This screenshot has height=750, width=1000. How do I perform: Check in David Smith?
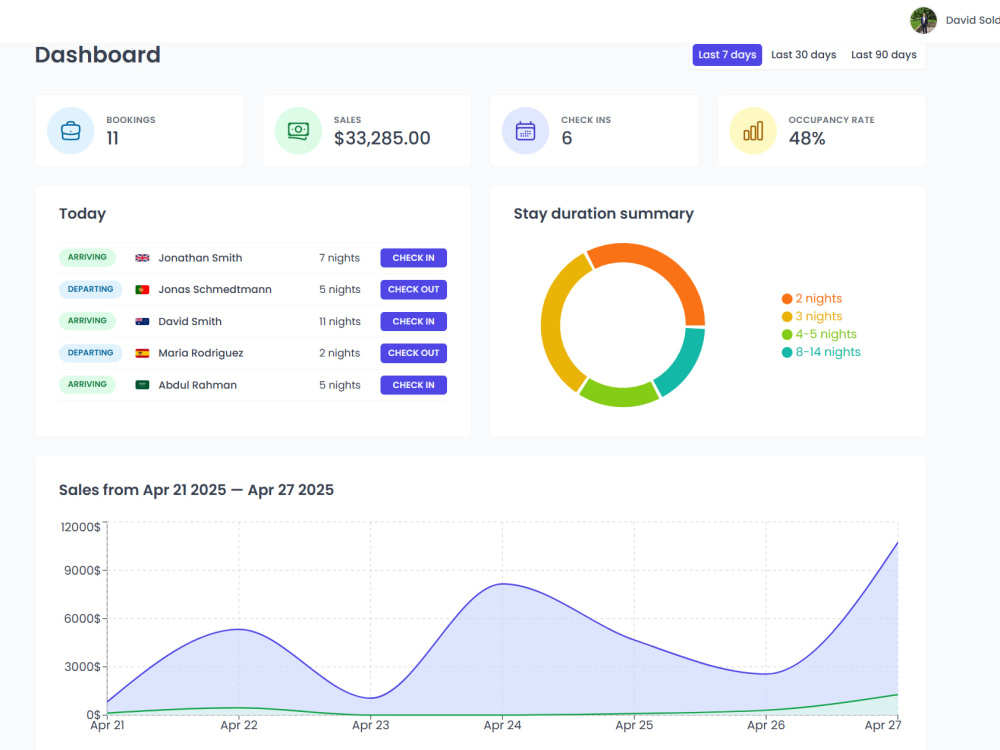pyautogui.click(x=413, y=321)
